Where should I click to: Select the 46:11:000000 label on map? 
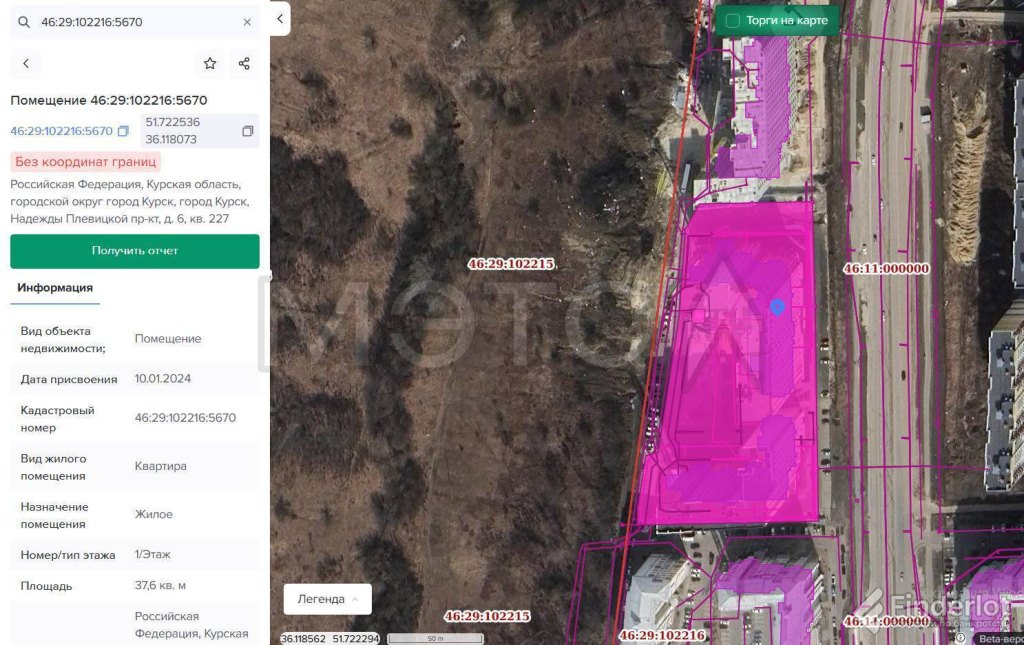click(x=886, y=269)
